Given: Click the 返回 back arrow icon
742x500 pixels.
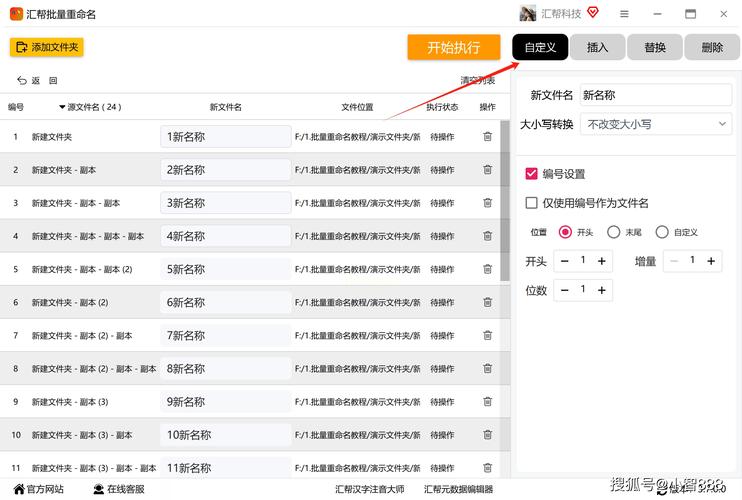Looking at the screenshot, I should (22, 81).
